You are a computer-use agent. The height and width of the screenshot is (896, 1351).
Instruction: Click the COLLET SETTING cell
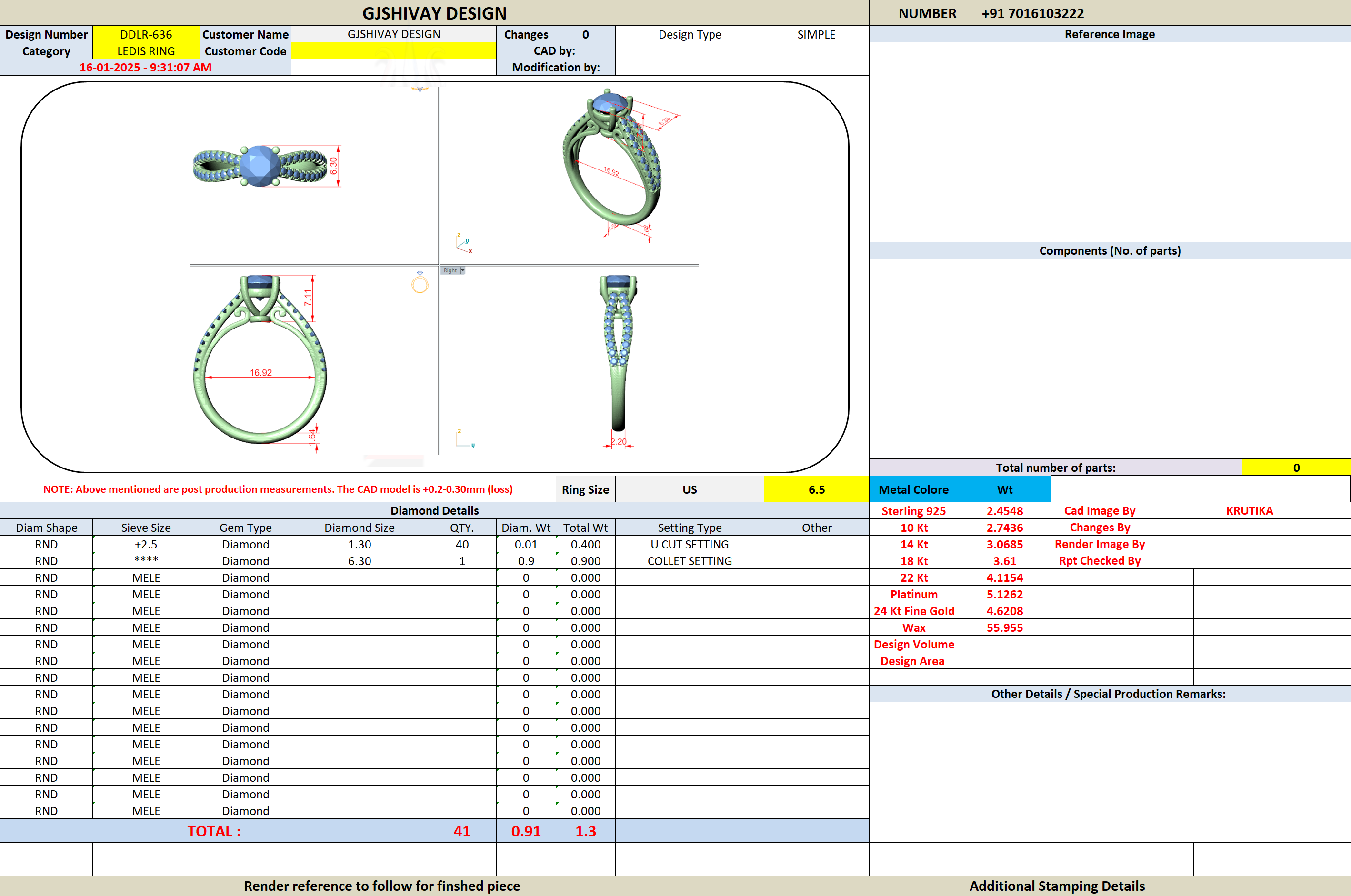(x=689, y=560)
